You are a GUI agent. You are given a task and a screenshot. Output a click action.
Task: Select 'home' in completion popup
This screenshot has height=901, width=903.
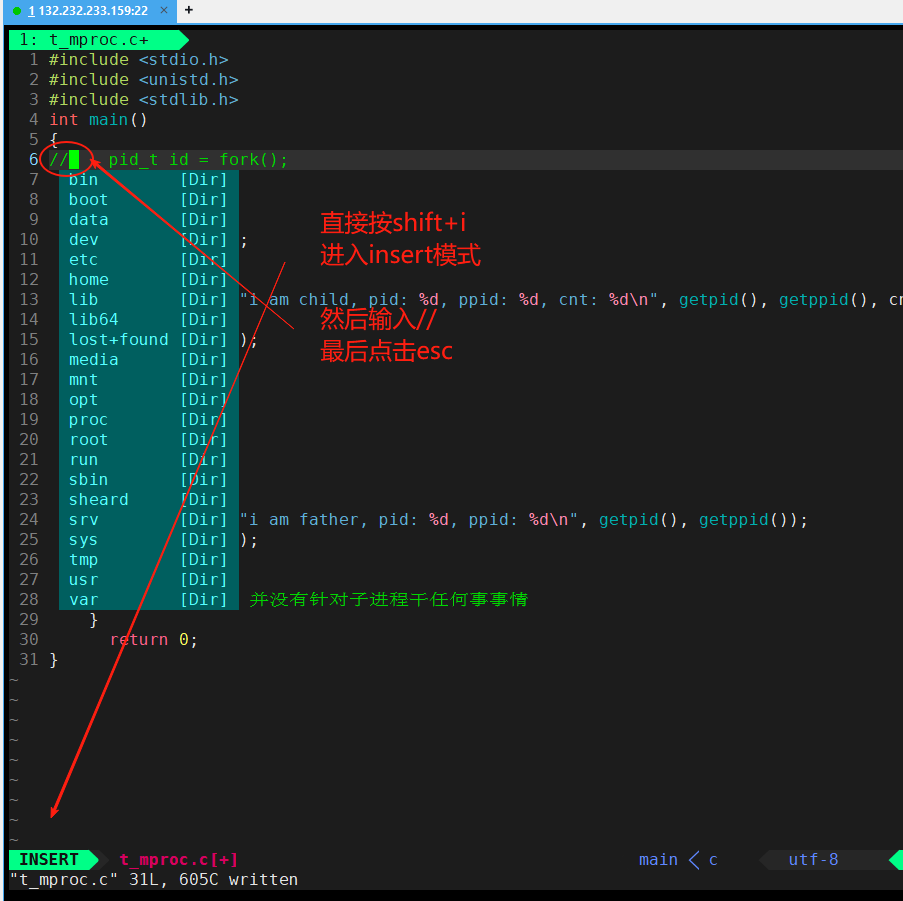pos(149,280)
